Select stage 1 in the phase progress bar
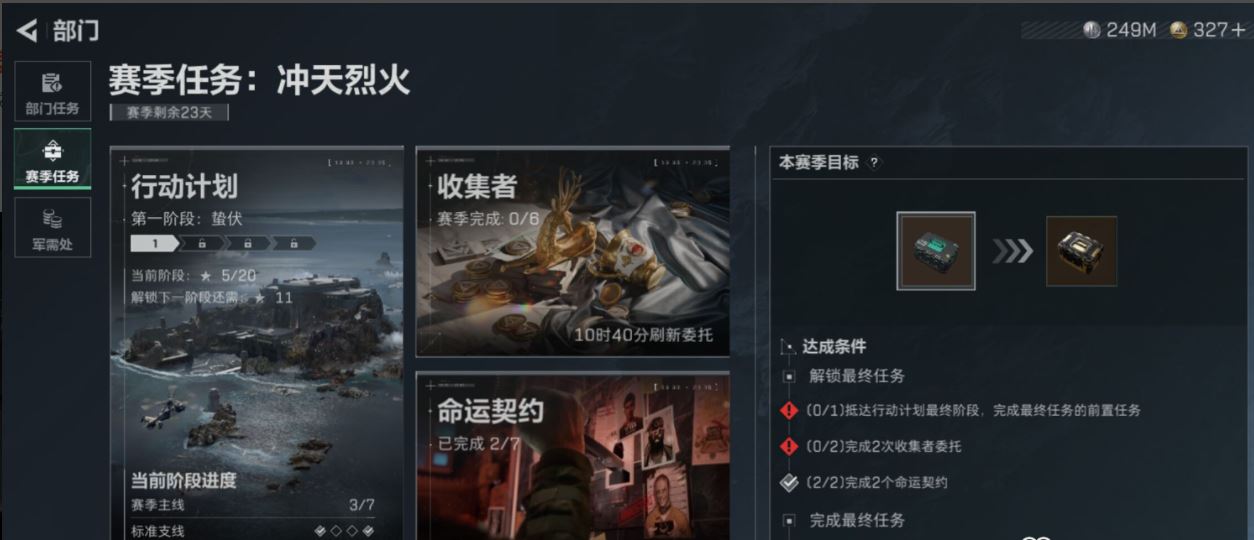The width and height of the screenshot is (1254, 540). pyautogui.click(x=155, y=243)
